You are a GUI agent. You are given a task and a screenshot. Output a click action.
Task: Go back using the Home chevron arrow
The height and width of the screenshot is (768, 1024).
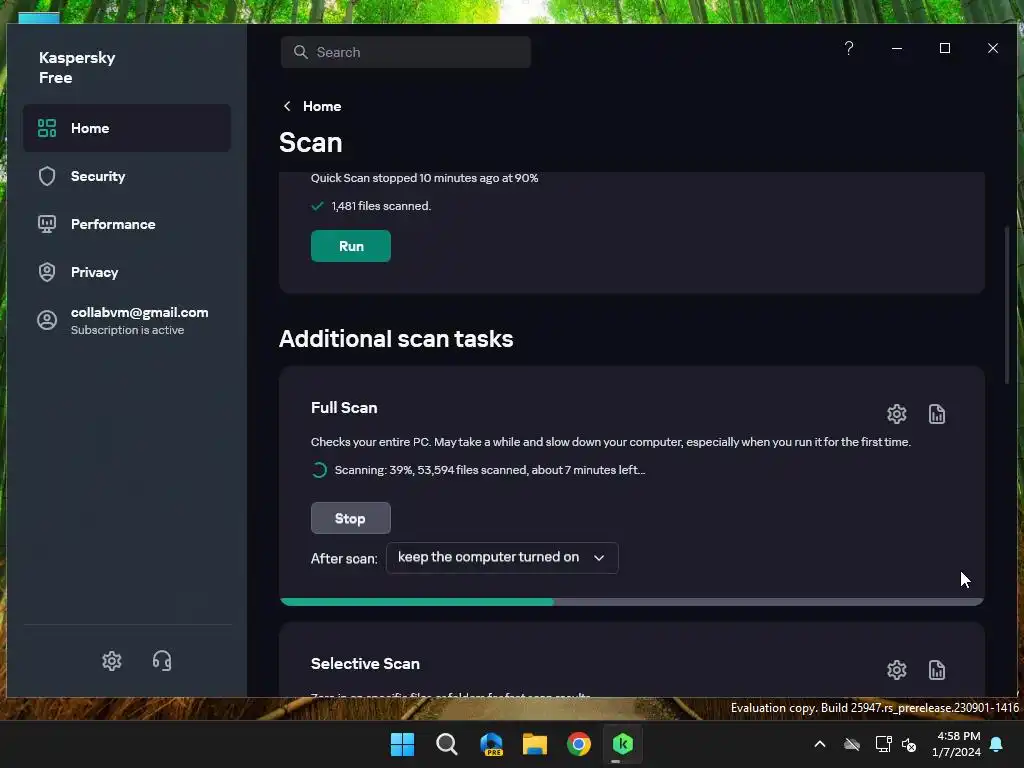(287, 106)
